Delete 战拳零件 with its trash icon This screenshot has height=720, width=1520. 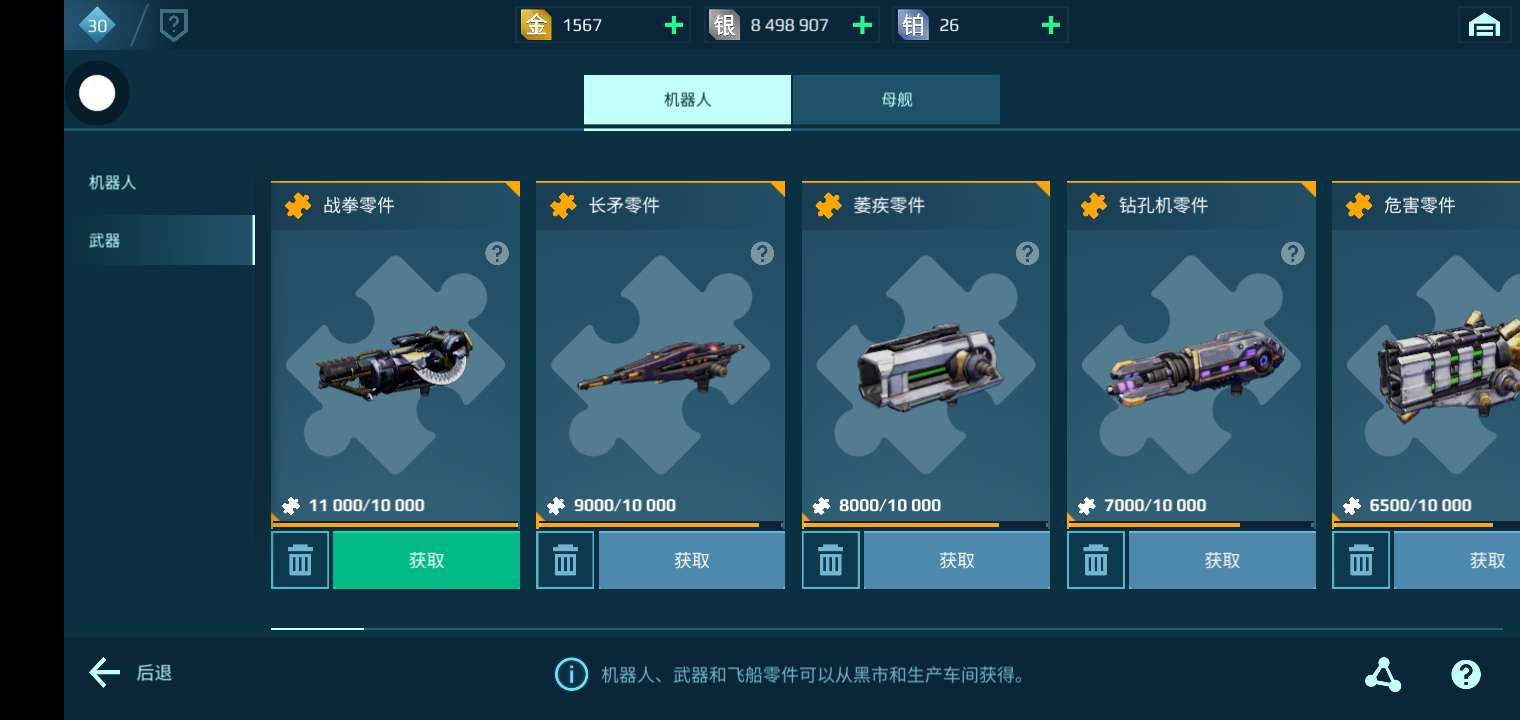click(300, 560)
